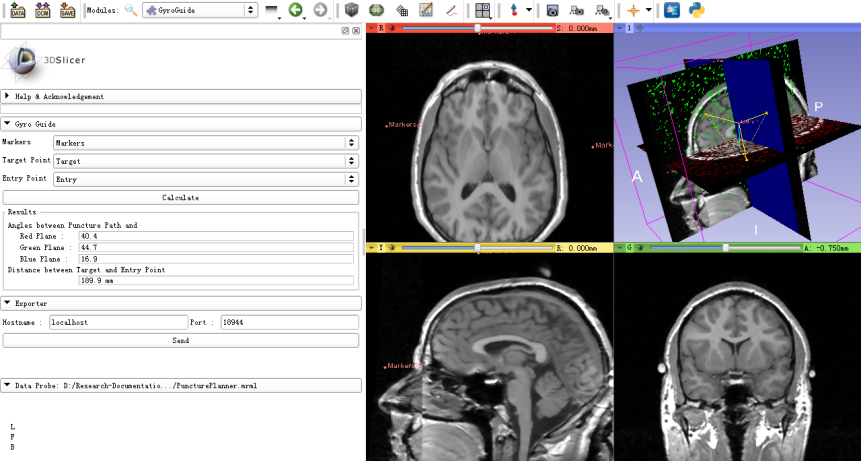Open the DCM DICOM browser icon
The width and height of the screenshot is (861, 461).
[42, 10]
